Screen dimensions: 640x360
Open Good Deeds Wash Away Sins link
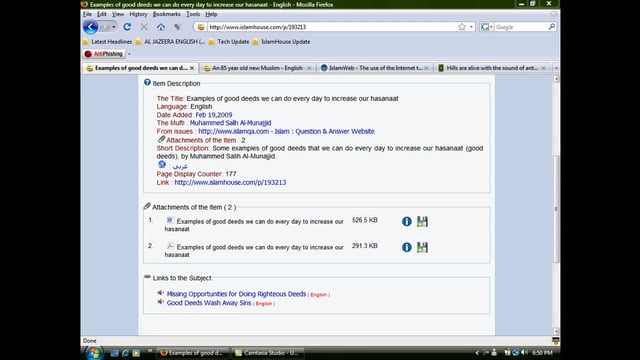(209, 303)
